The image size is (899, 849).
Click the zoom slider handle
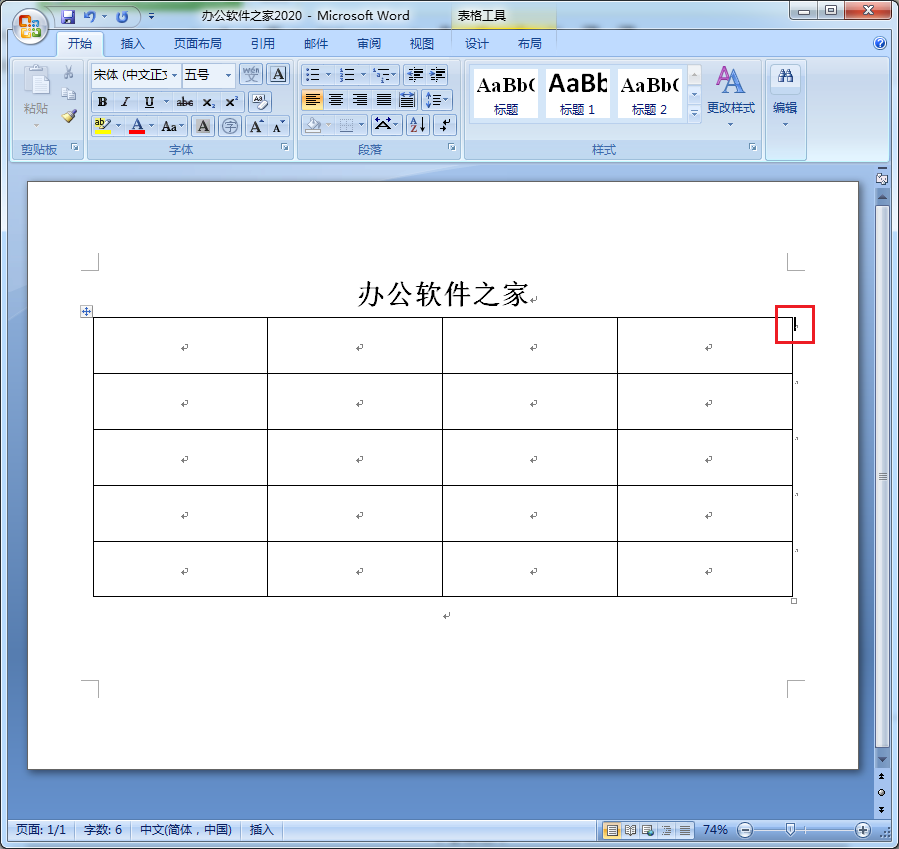pos(790,830)
